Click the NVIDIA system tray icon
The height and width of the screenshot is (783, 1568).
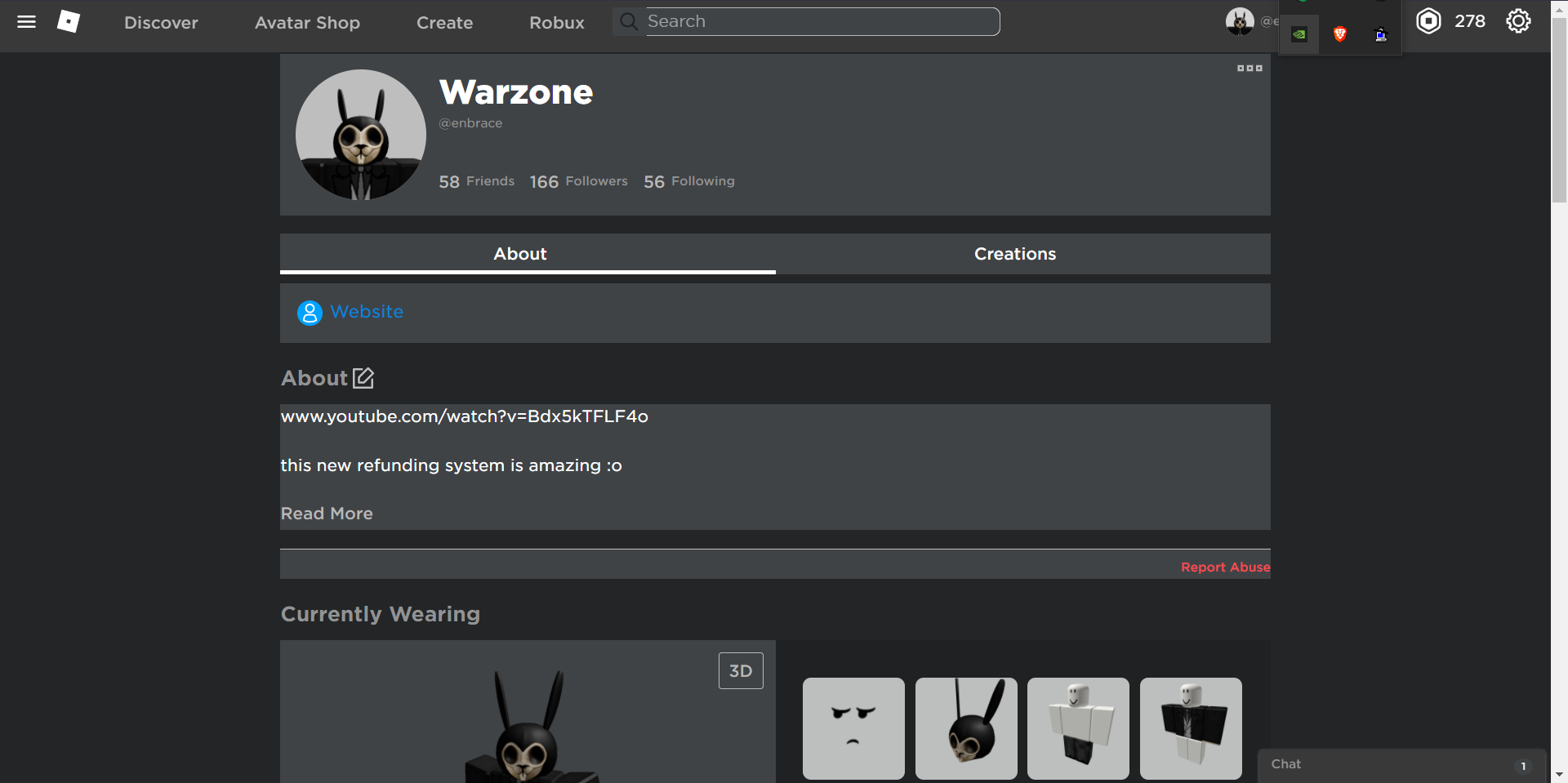[x=1298, y=34]
